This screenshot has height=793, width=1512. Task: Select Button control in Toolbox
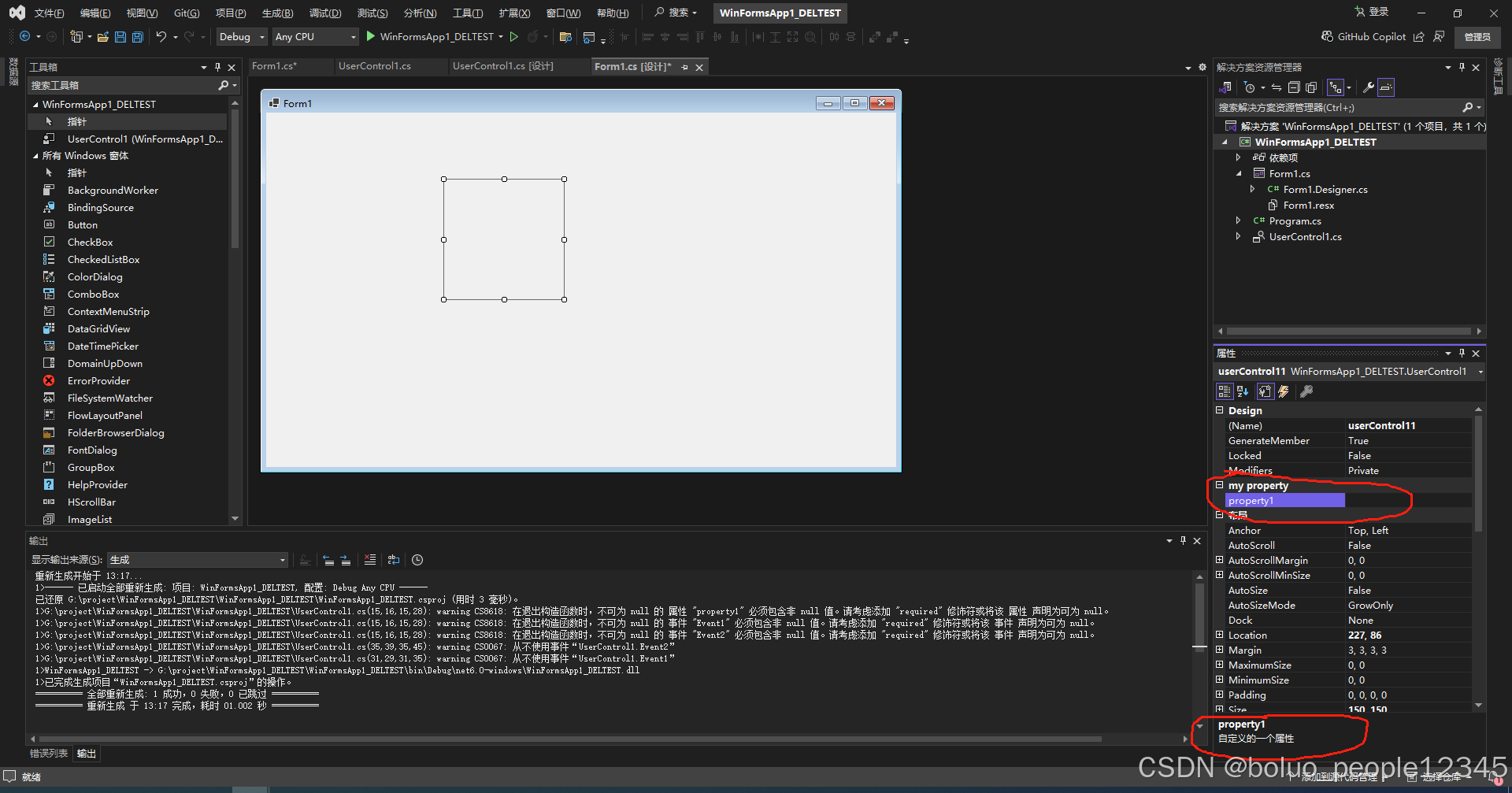click(83, 224)
